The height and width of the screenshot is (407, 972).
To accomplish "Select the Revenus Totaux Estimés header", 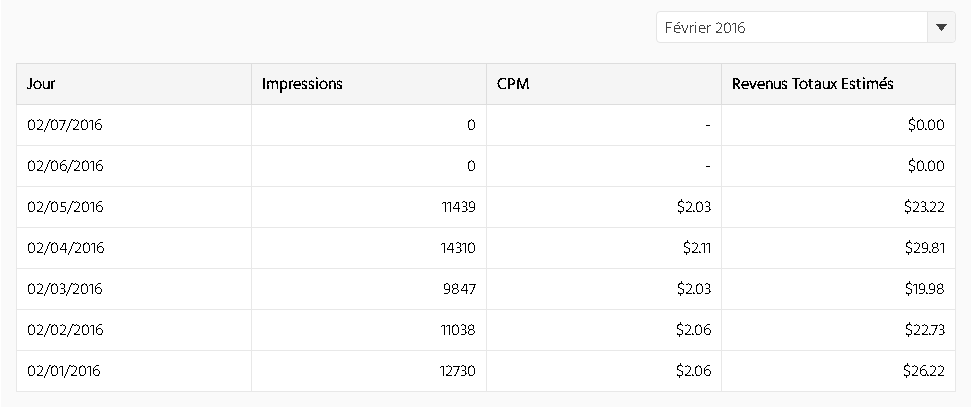I will coord(812,84).
